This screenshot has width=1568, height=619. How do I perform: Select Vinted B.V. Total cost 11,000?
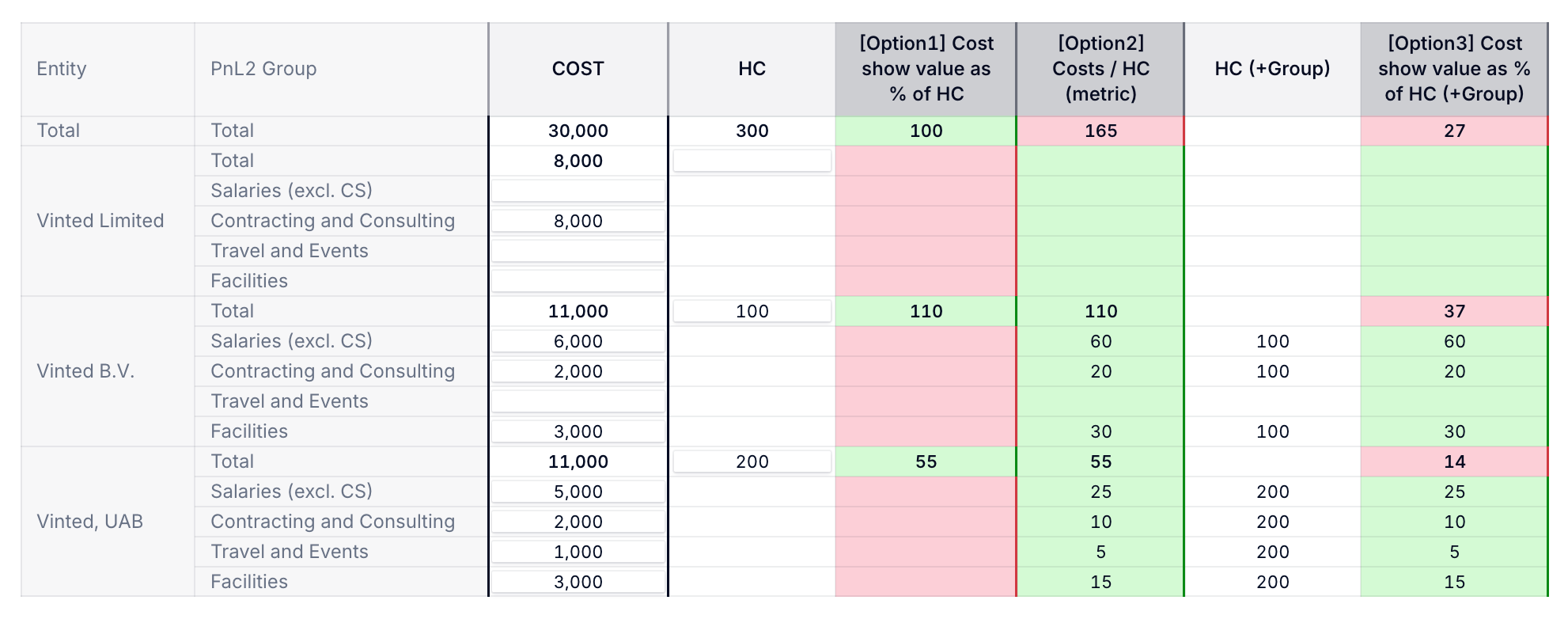[x=578, y=311]
